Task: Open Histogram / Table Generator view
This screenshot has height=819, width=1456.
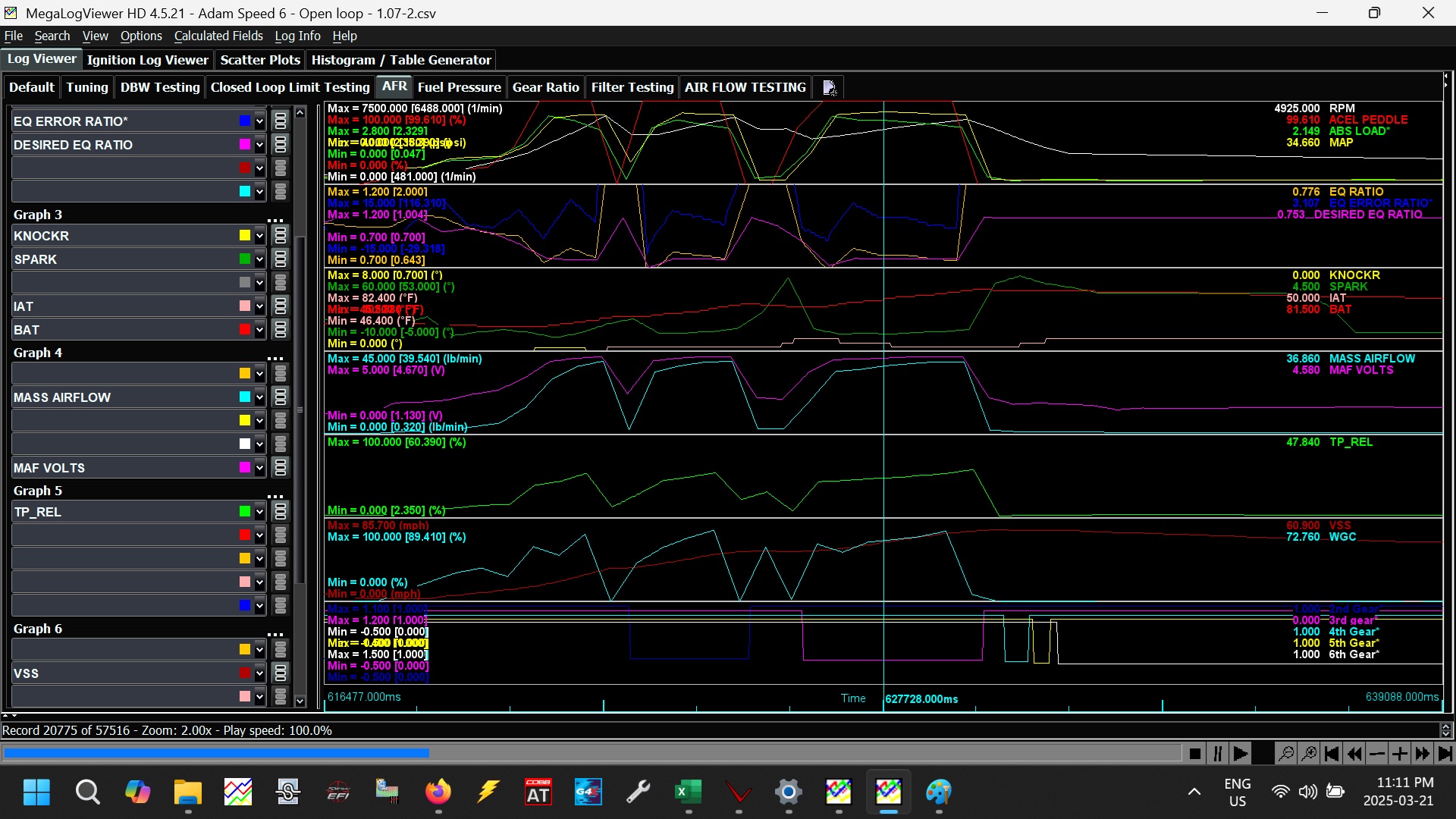Action: pyautogui.click(x=401, y=60)
